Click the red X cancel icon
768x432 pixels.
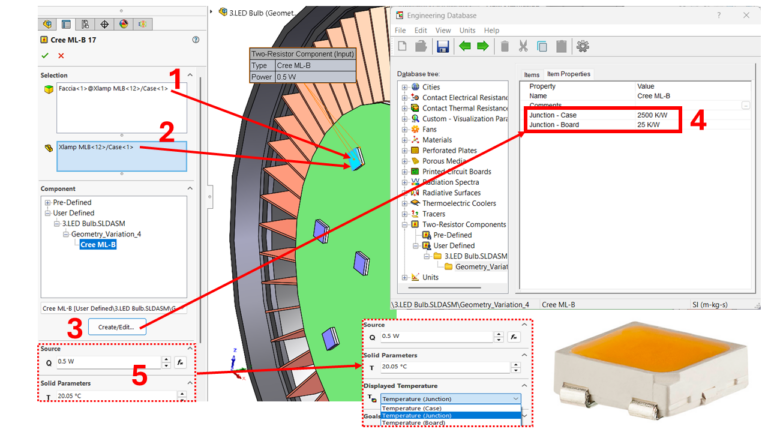[61, 56]
